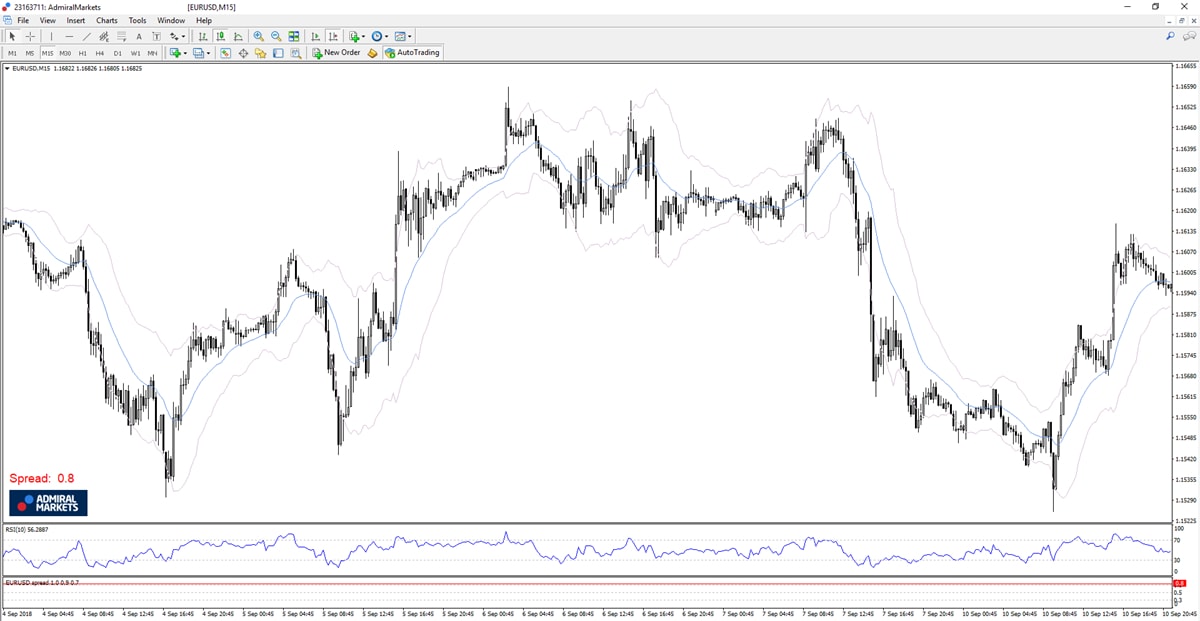Open the View menu
The width and height of the screenshot is (1200, 621).
[47, 20]
